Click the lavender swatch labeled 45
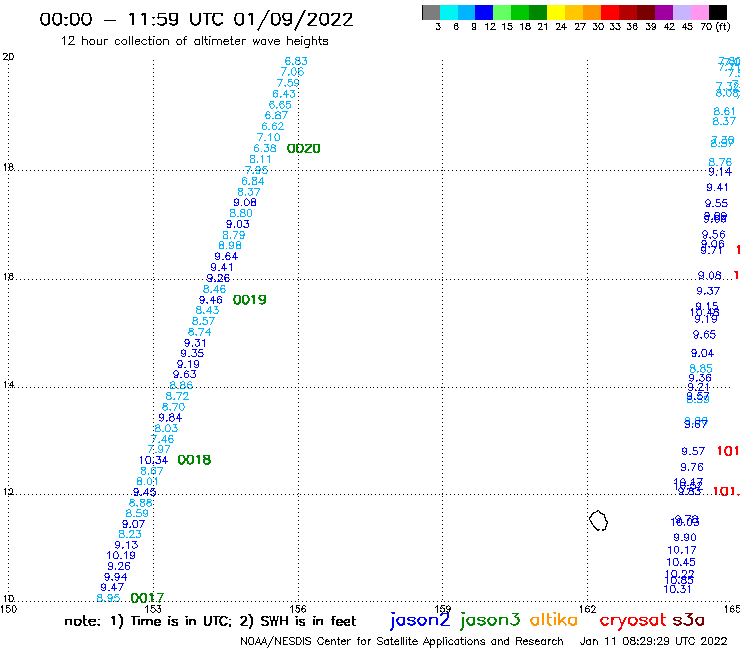 (681, 12)
